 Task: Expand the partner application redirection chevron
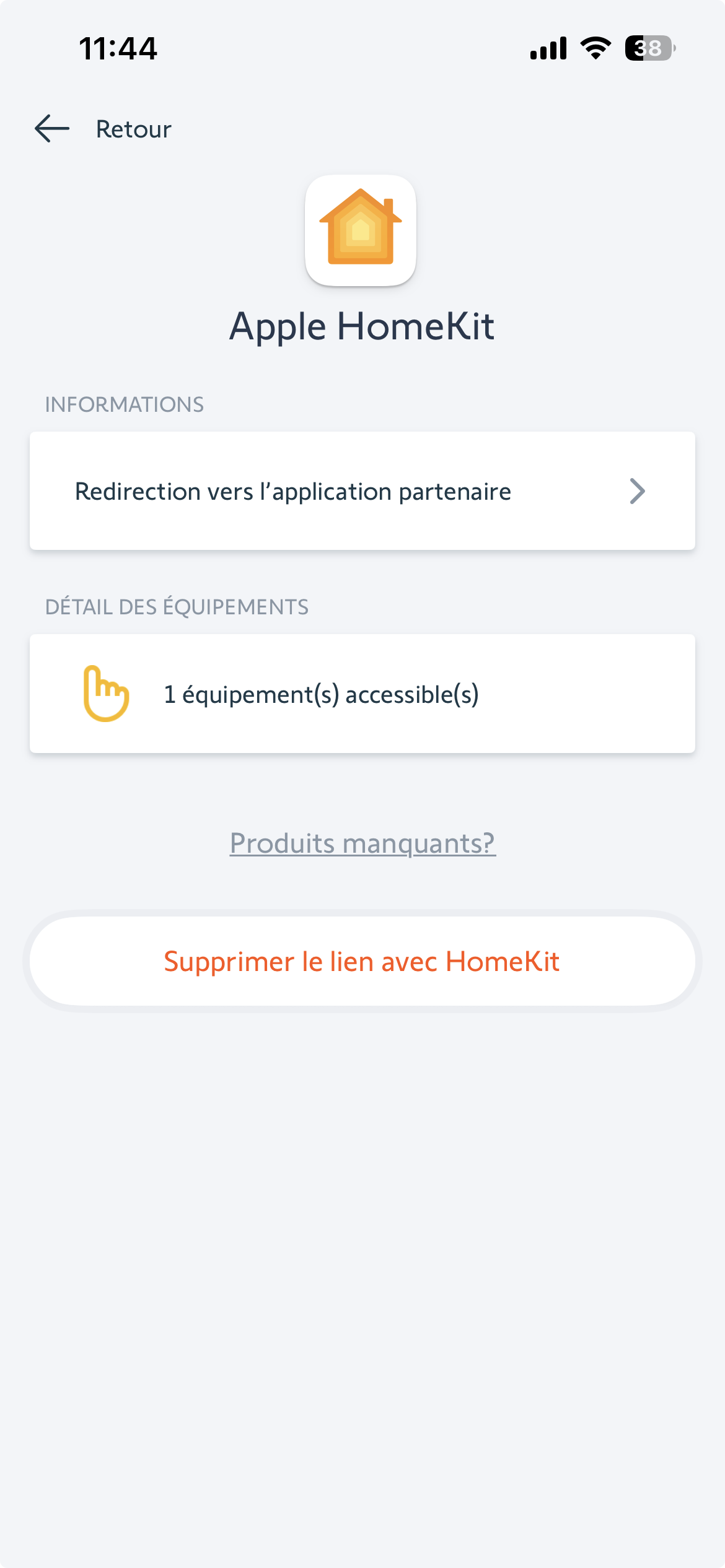(x=637, y=491)
